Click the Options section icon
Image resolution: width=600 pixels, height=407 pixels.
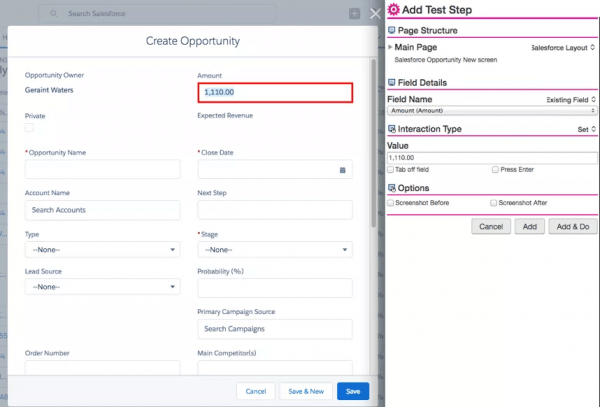(x=391, y=188)
